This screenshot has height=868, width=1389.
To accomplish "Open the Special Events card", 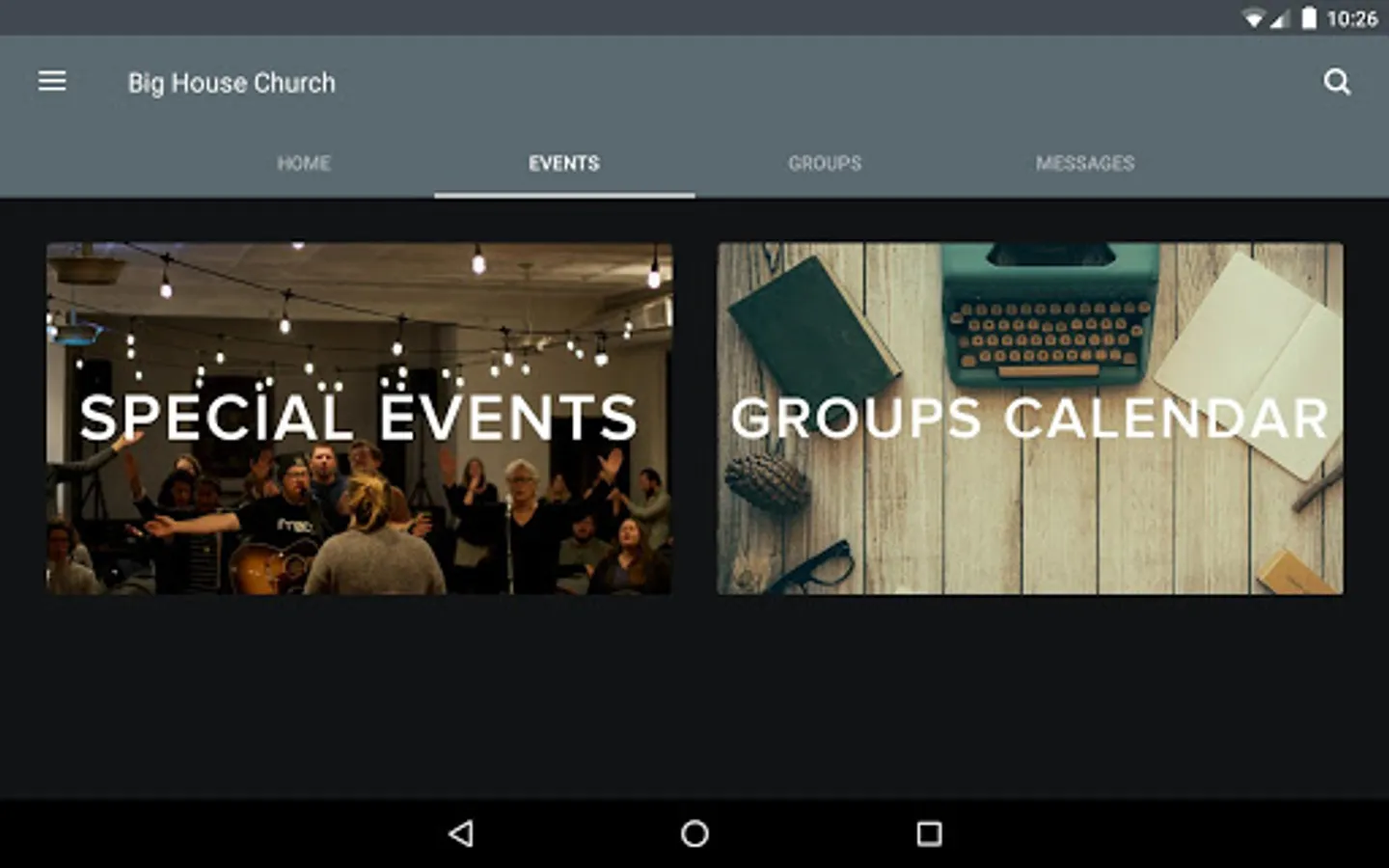I will (359, 419).
